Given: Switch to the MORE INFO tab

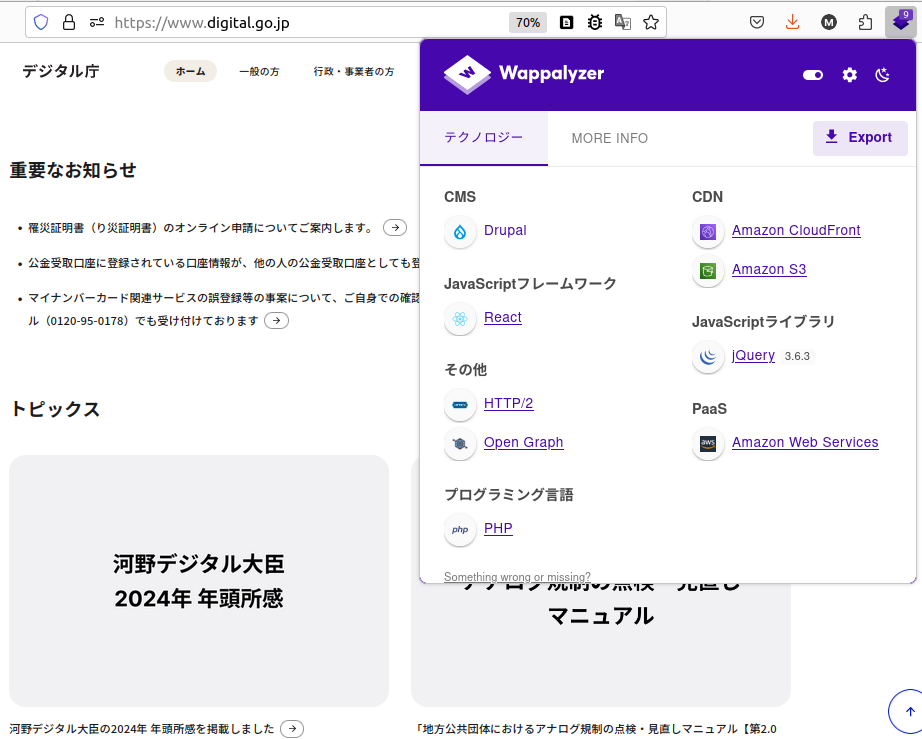Looking at the screenshot, I should [609, 138].
